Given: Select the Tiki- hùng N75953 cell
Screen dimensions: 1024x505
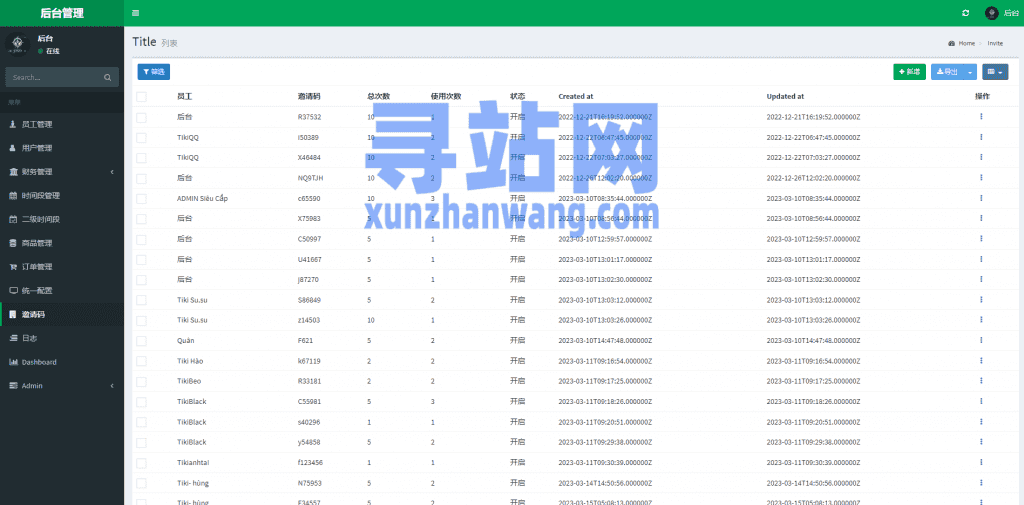Looking at the screenshot, I should coord(193,483).
